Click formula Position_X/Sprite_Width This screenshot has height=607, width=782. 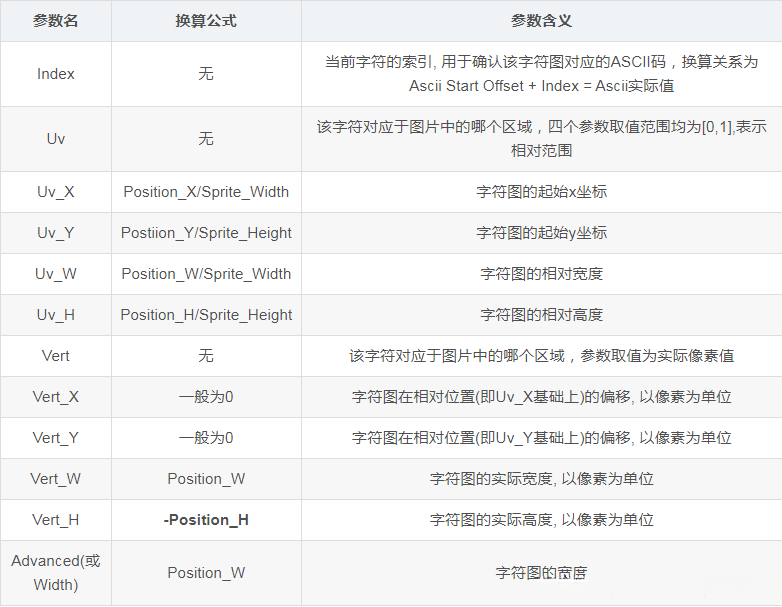[206, 192]
